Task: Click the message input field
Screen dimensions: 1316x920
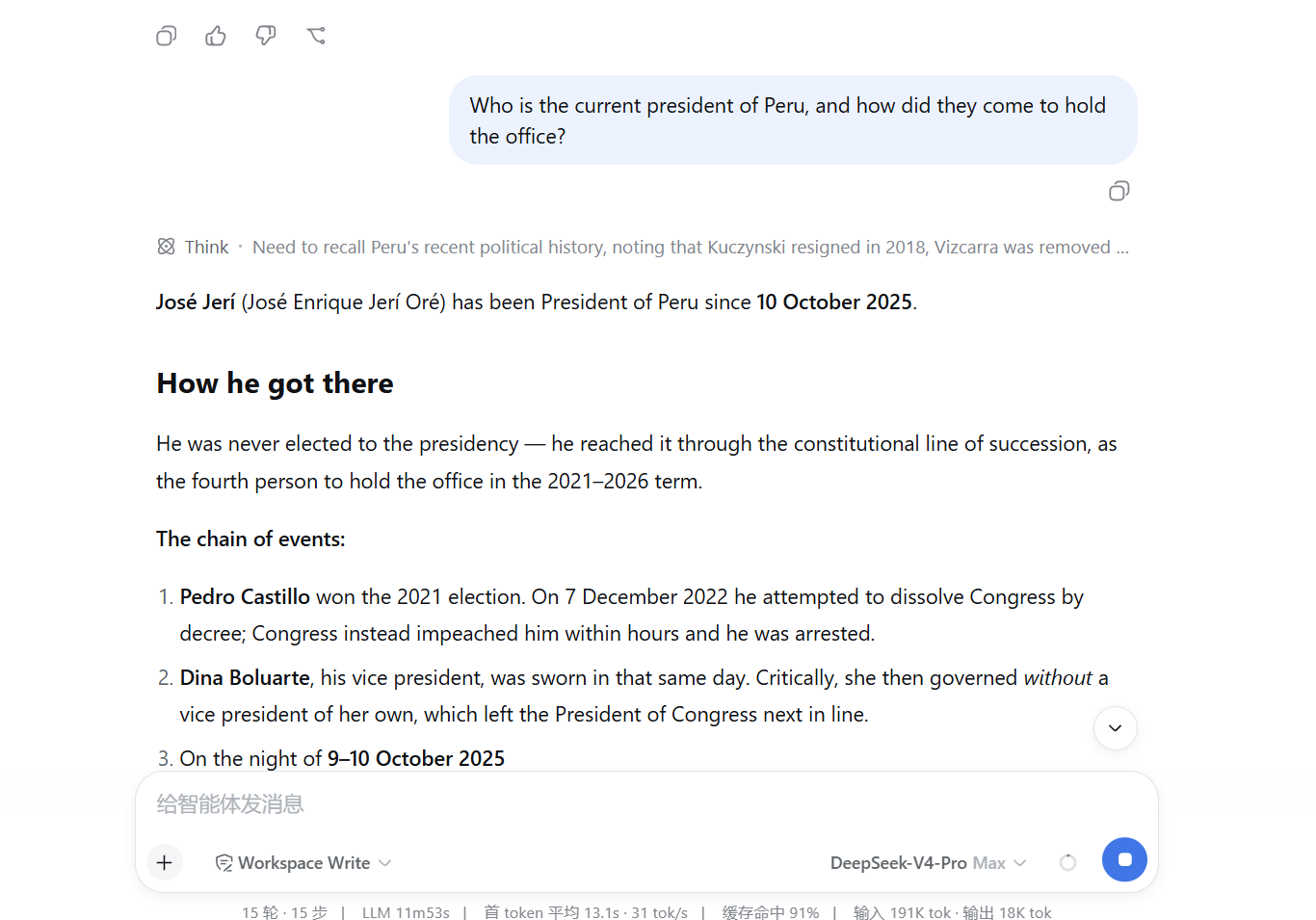Action: point(646,803)
